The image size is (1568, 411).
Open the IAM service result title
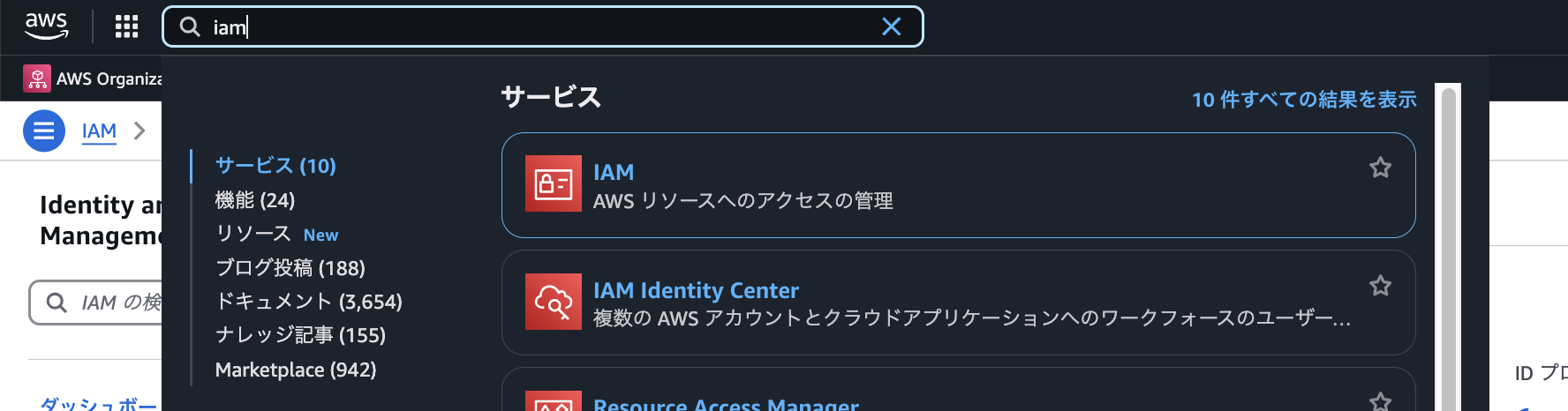[x=614, y=172]
